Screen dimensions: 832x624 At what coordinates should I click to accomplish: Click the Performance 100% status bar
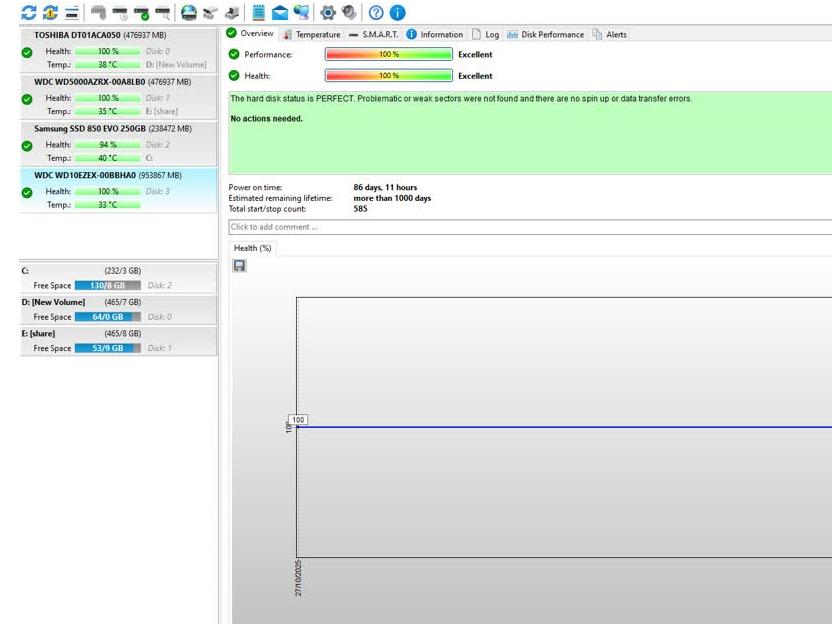tap(388, 55)
